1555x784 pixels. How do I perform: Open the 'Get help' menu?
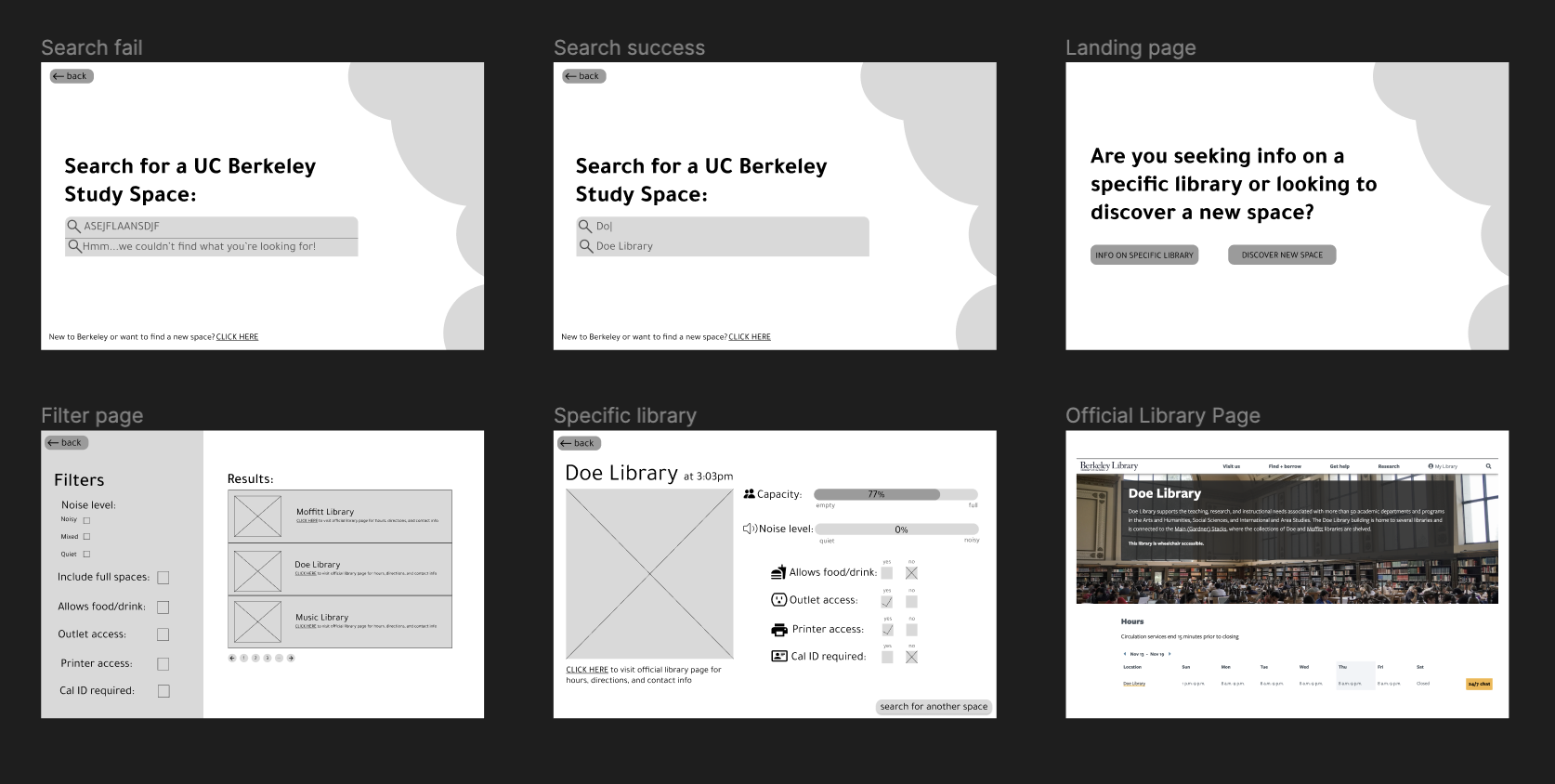(x=1339, y=466)
